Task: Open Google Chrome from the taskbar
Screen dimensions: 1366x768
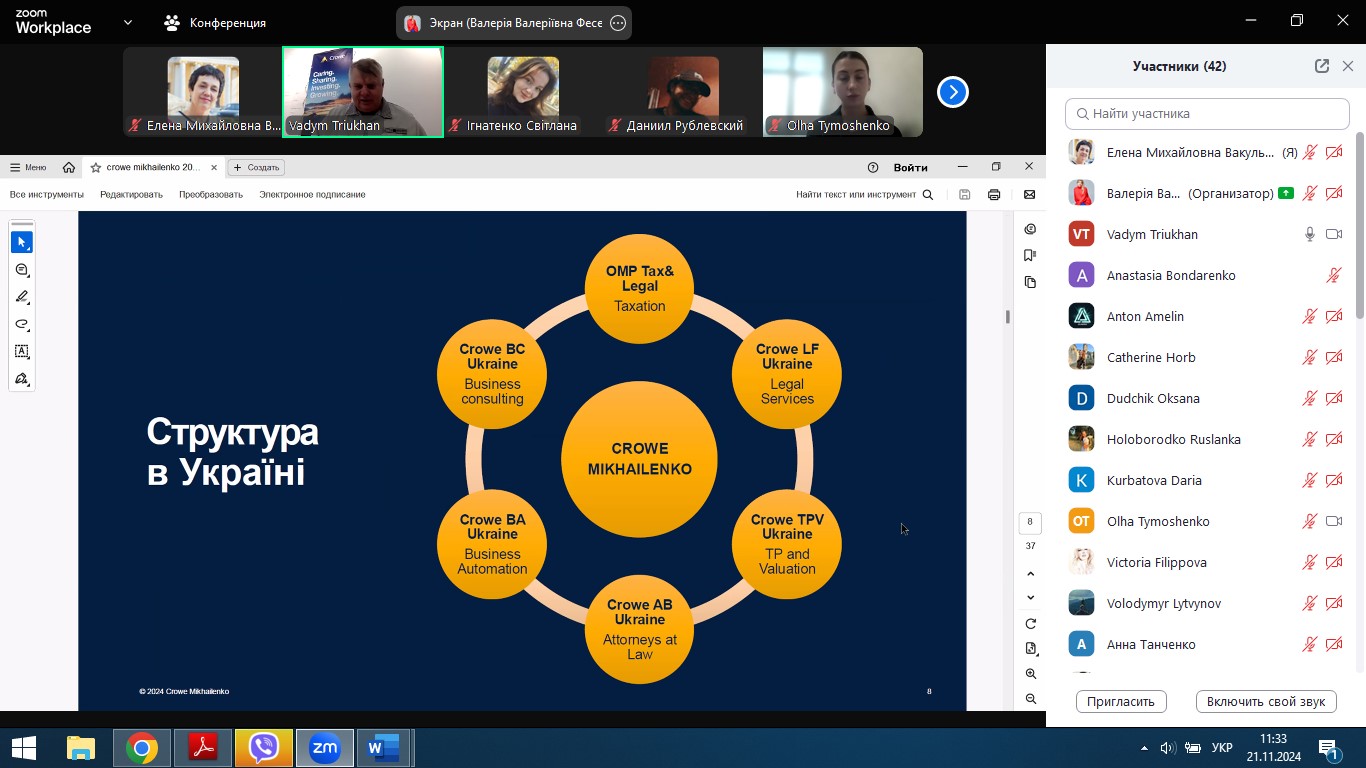Action: click(142, 748)
